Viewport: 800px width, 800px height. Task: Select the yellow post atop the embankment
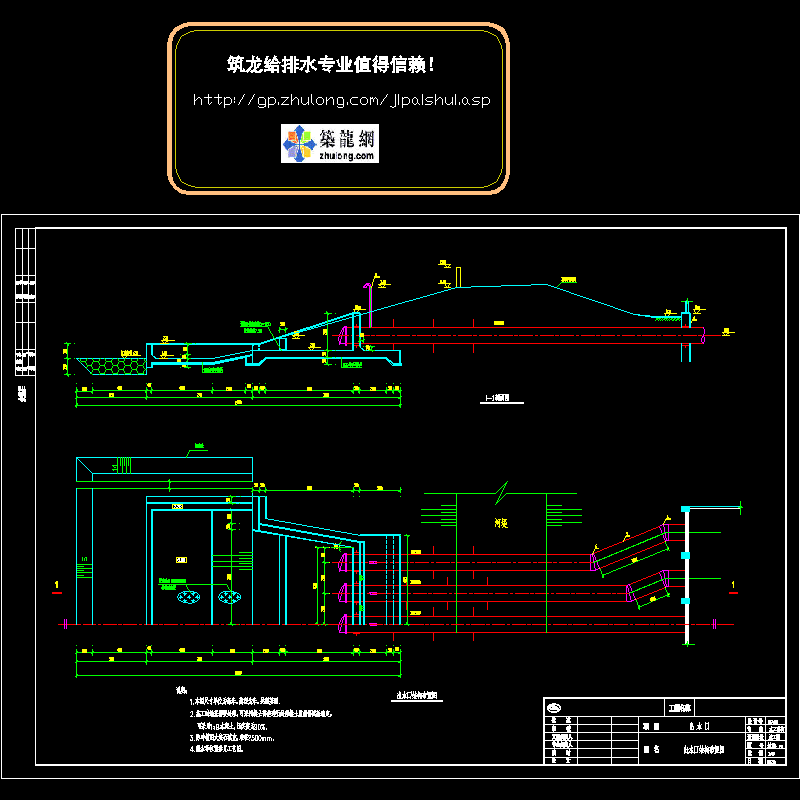[458, 276]
